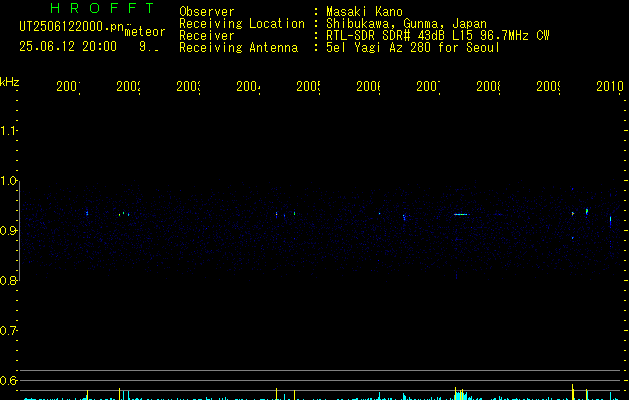Click the word "meteor" in the header
The height and width of the screenshot is (400, 629).
tap(145, 32)
